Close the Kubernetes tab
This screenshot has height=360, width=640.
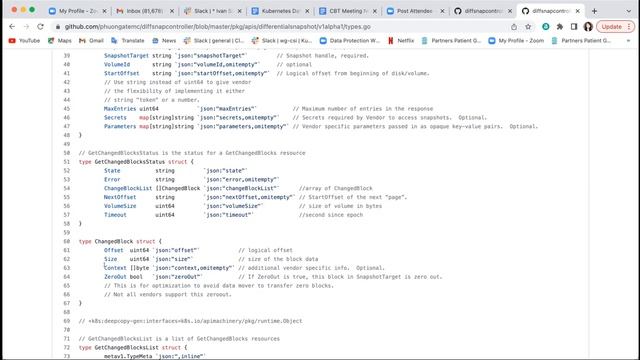click(x=307, y=11)
